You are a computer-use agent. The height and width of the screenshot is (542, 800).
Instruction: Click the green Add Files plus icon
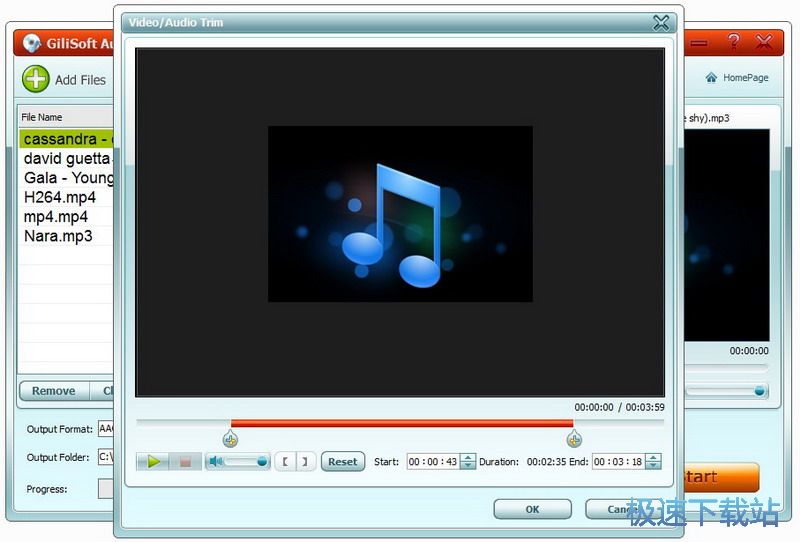click(x=36, y=79)
